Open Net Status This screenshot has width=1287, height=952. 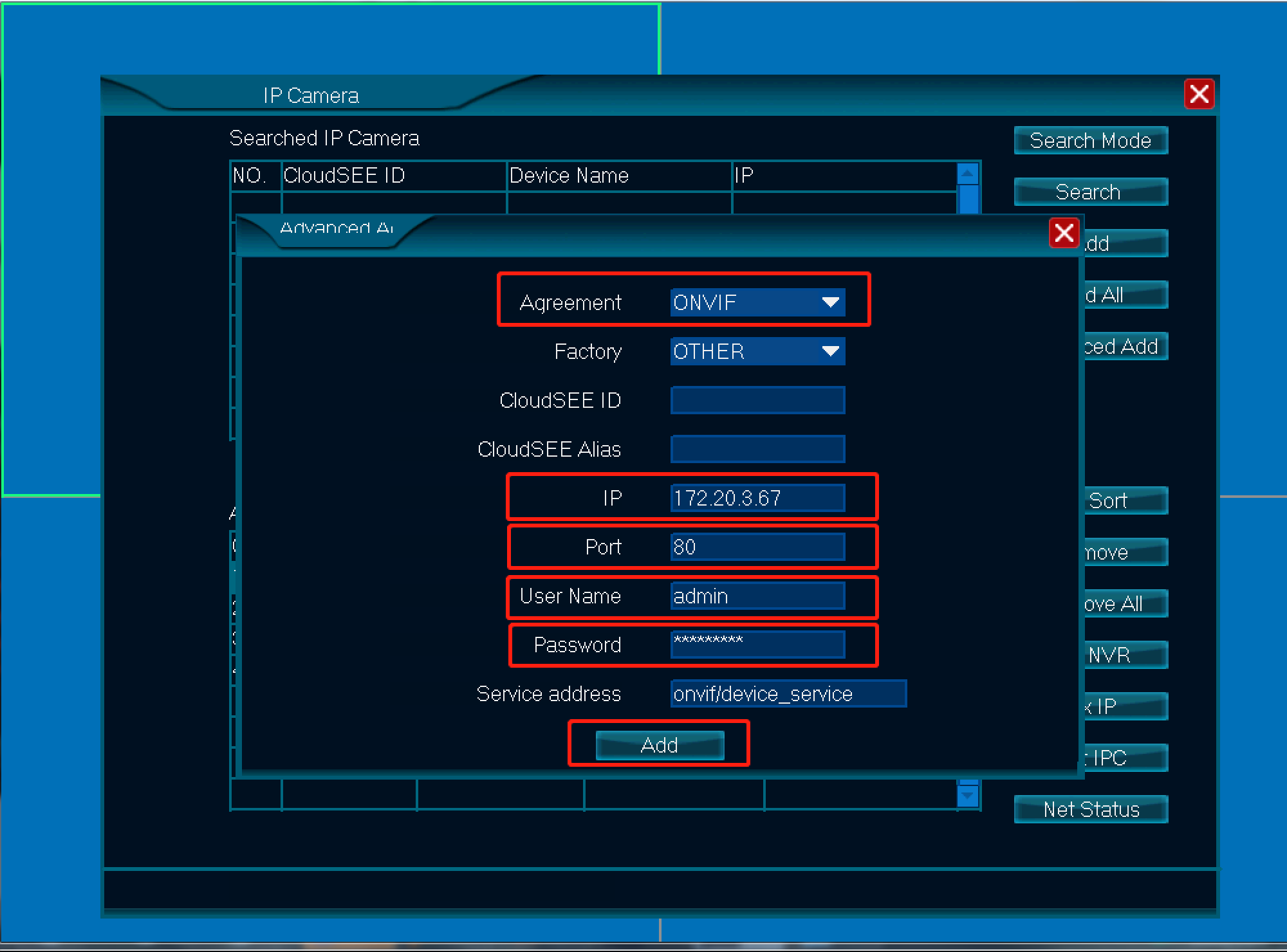1090,809
